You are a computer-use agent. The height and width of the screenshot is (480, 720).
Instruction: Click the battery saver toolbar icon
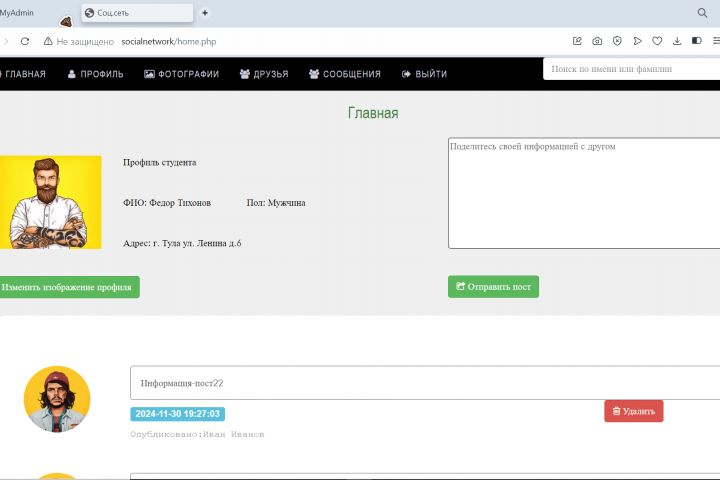tap(697, 41)
